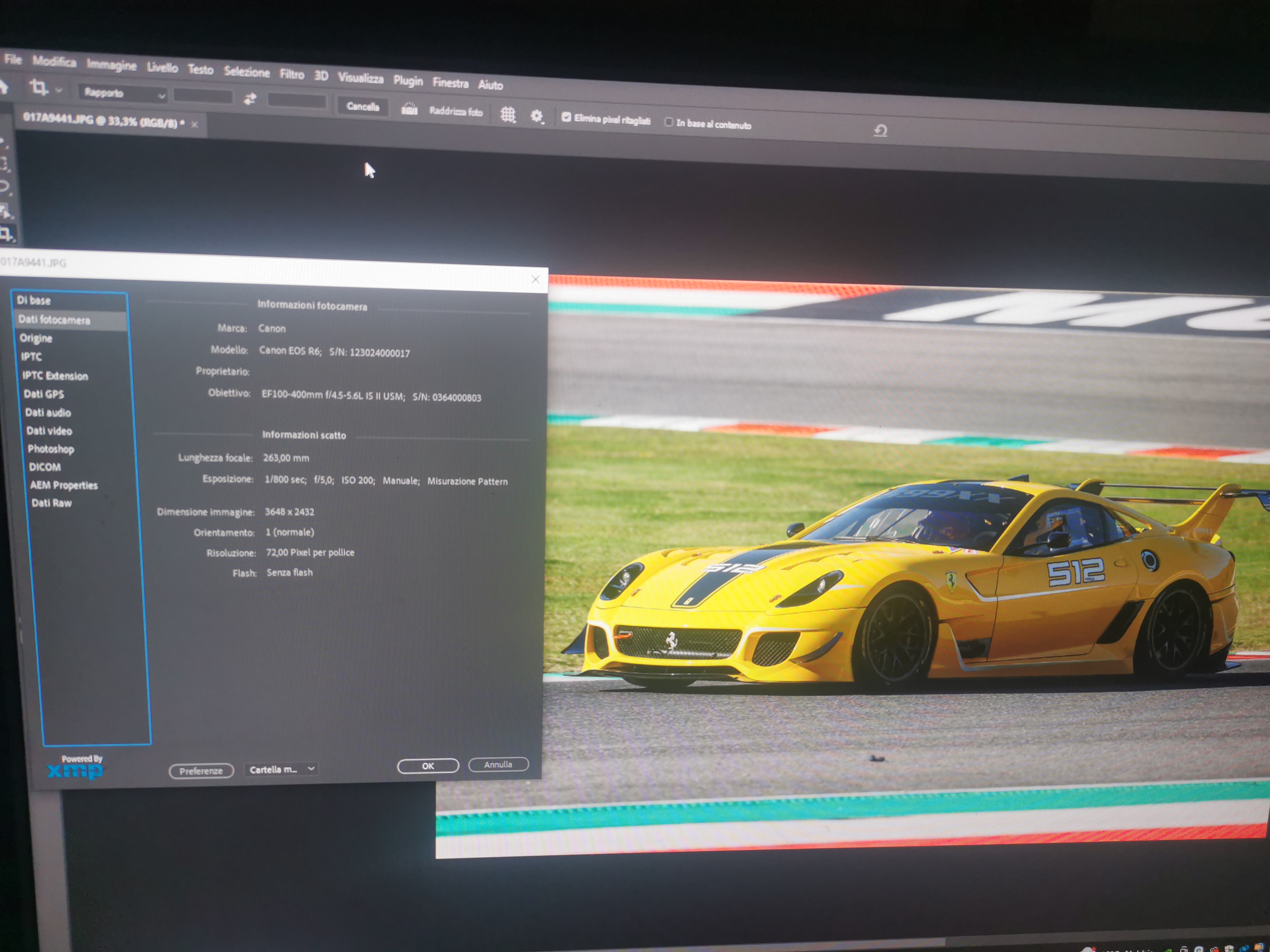Viewport: 1270px width, 952px height.
Task: Click the 263,00 mm focal length value
Action: click(x=286, y=458)
